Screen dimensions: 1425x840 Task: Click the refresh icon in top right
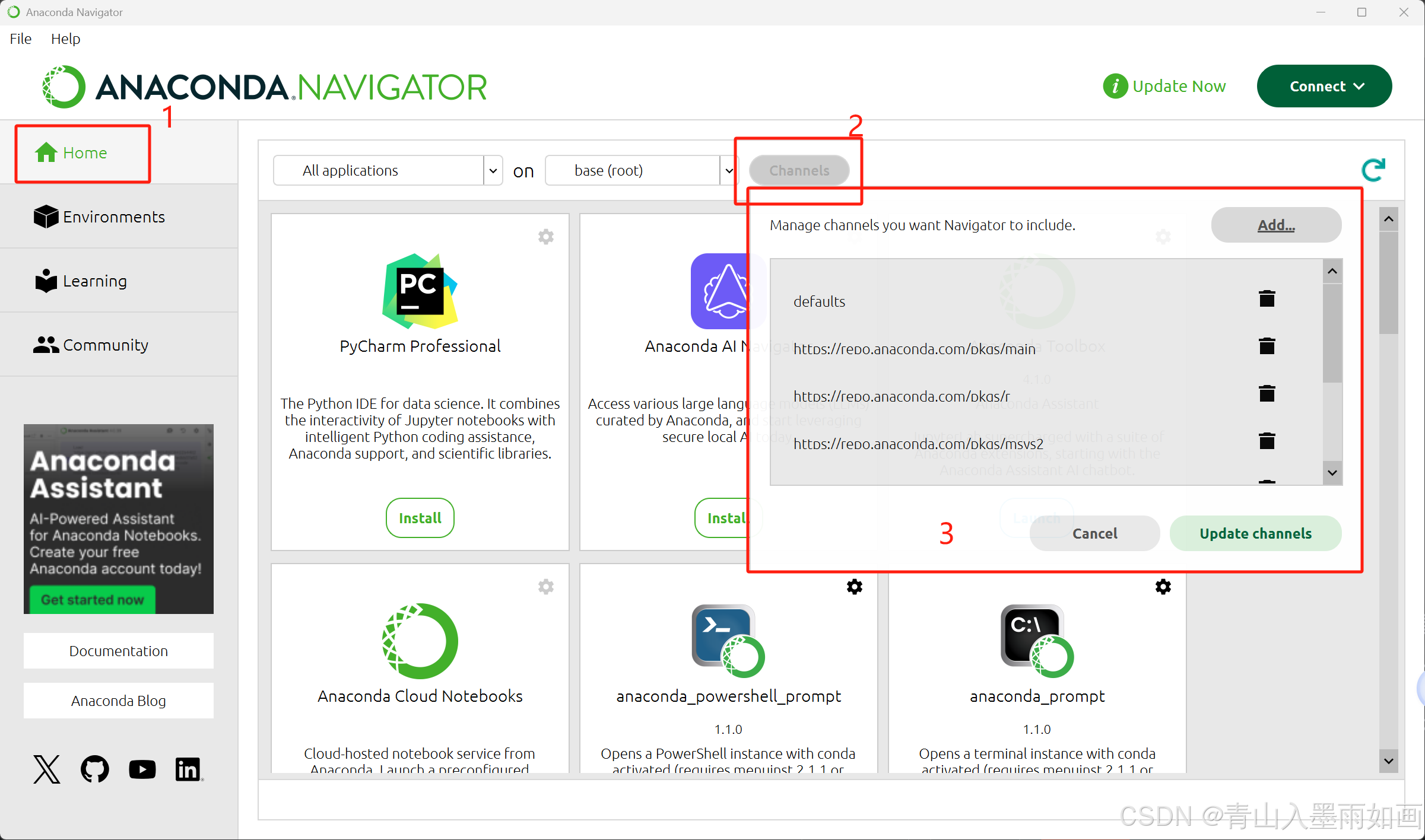[1373, 170]
